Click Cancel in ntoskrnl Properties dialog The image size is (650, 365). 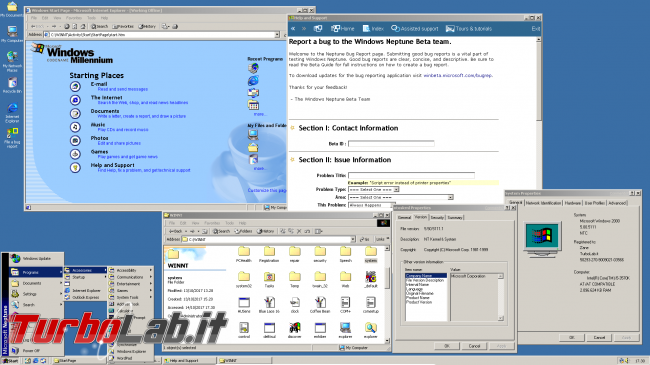474,346
